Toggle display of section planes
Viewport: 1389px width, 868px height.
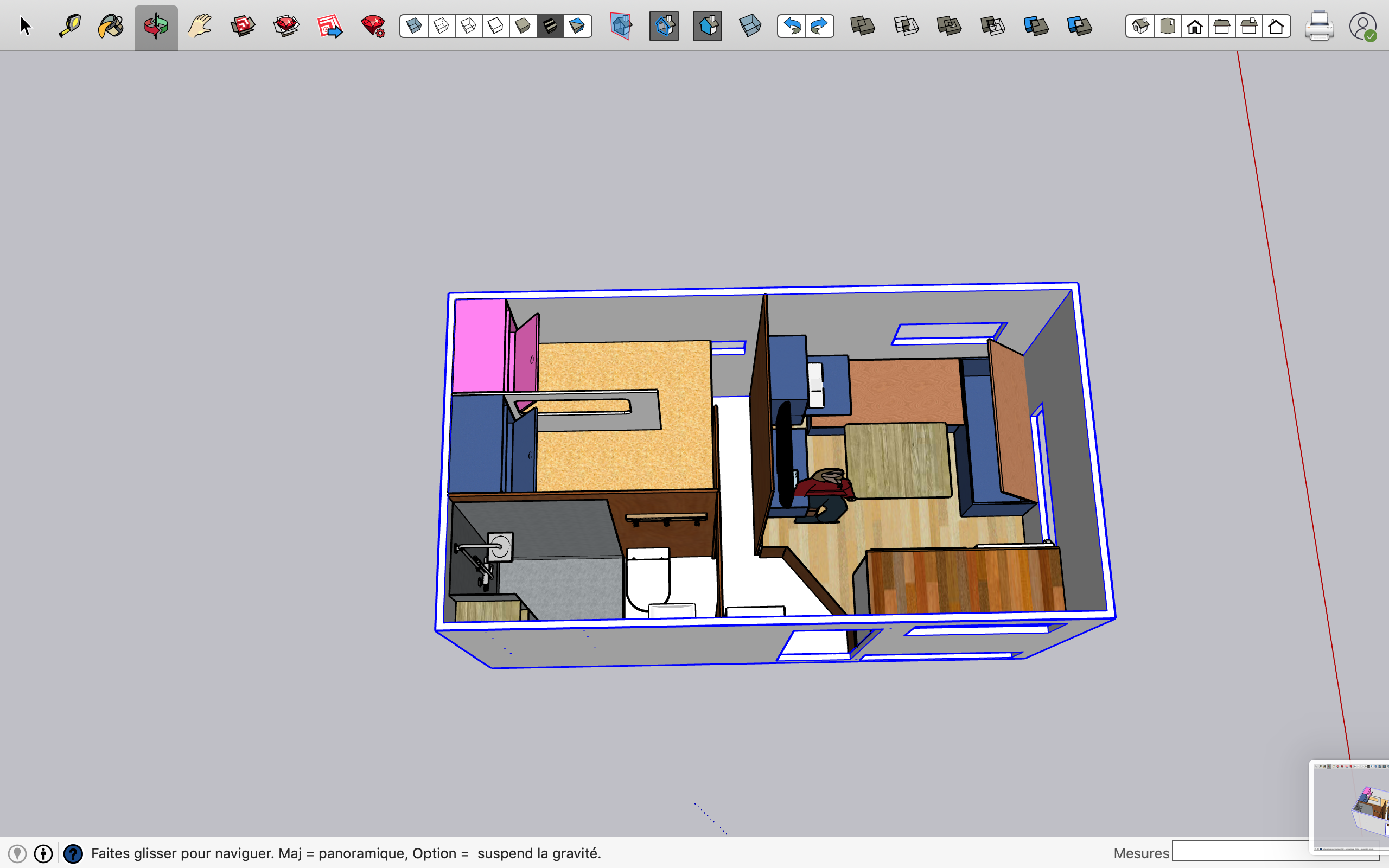pyautogui.click(x=664, y=27)
